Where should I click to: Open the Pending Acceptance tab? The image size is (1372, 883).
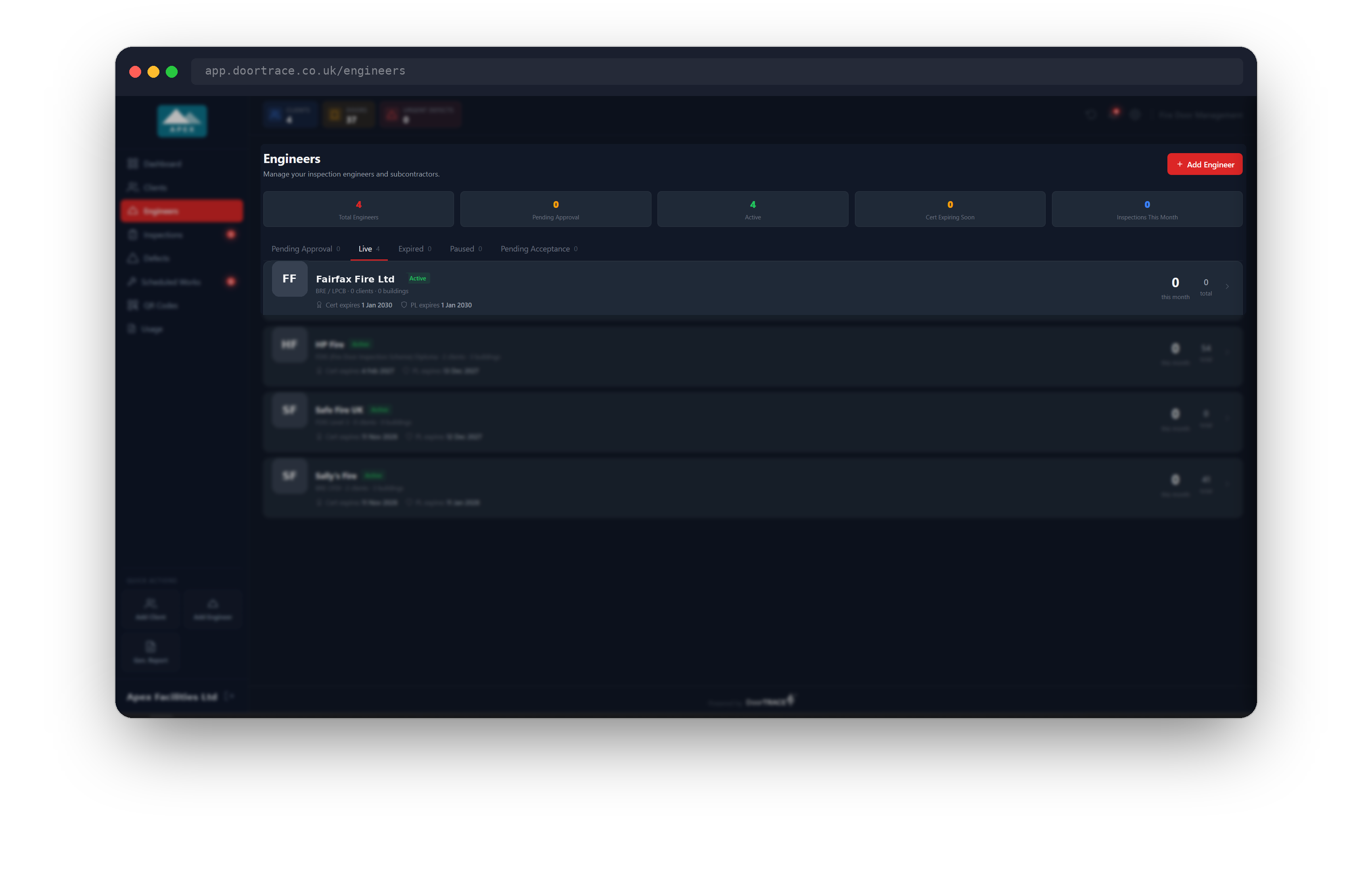pyautogui.click(x=539, y=249)
